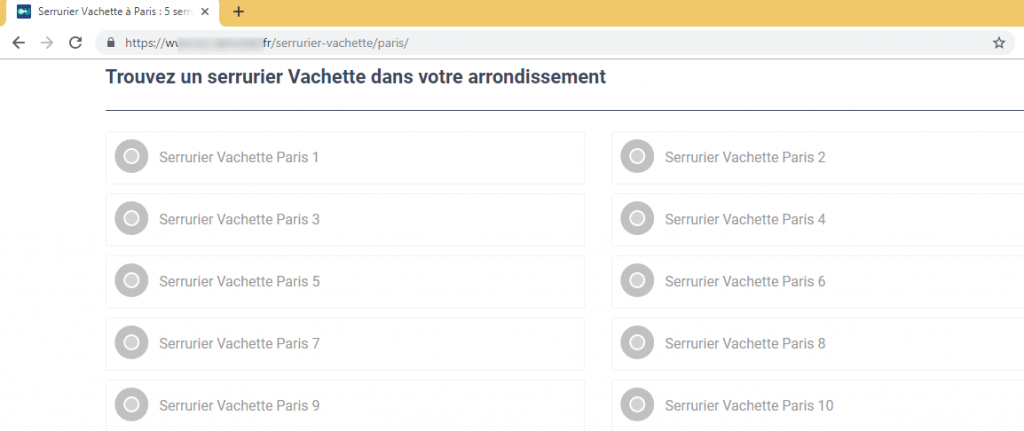
Task: Open Serrurier Vachette Paris 10 link
Action: 749,405
